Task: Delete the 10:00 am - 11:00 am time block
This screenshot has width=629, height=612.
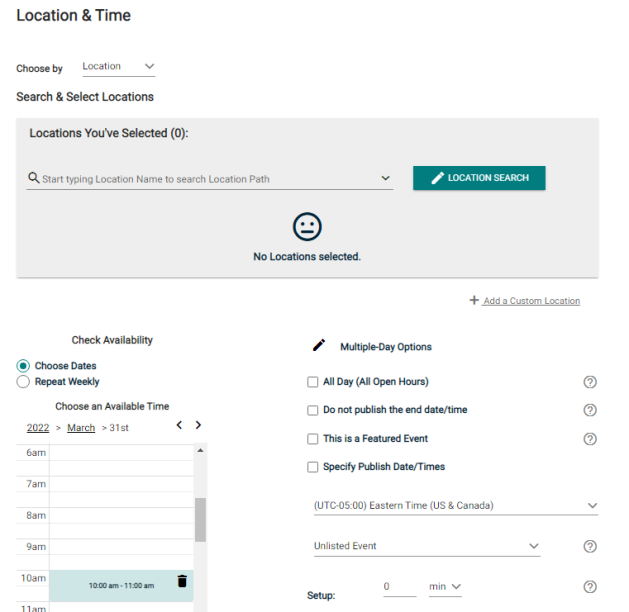Action: click(182, 581)
